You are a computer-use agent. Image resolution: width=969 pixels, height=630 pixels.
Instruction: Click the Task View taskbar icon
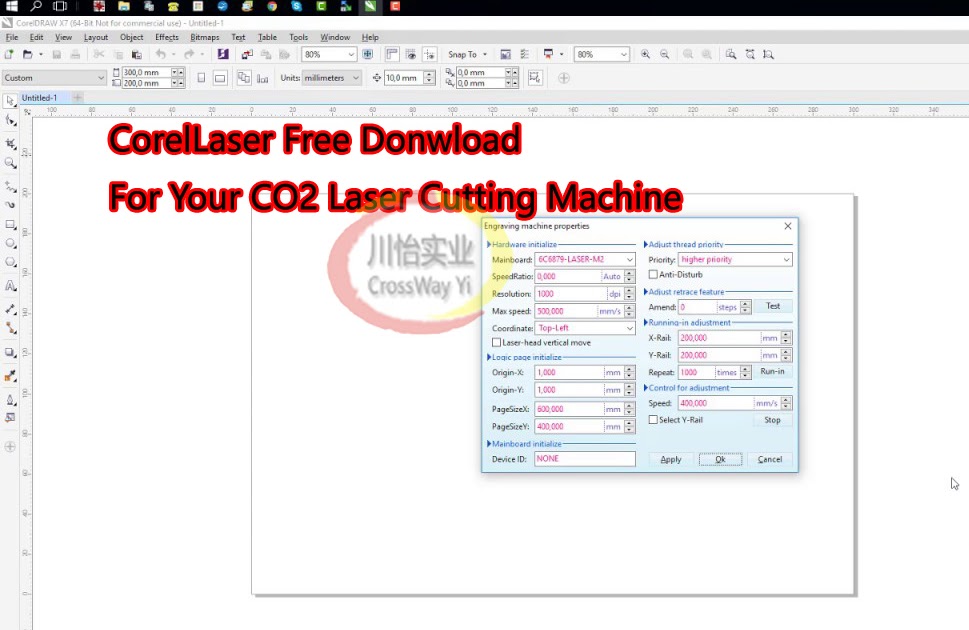[59, 6]
